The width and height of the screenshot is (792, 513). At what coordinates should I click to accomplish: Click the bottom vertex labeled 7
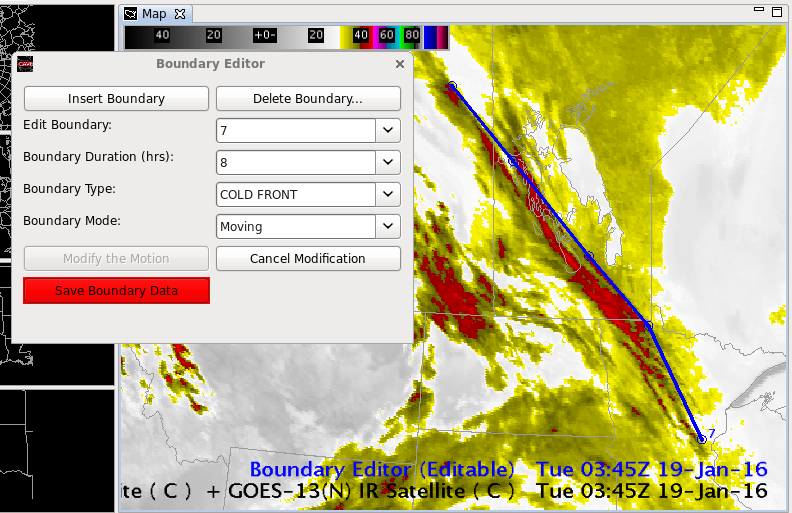tap(702, 439)
